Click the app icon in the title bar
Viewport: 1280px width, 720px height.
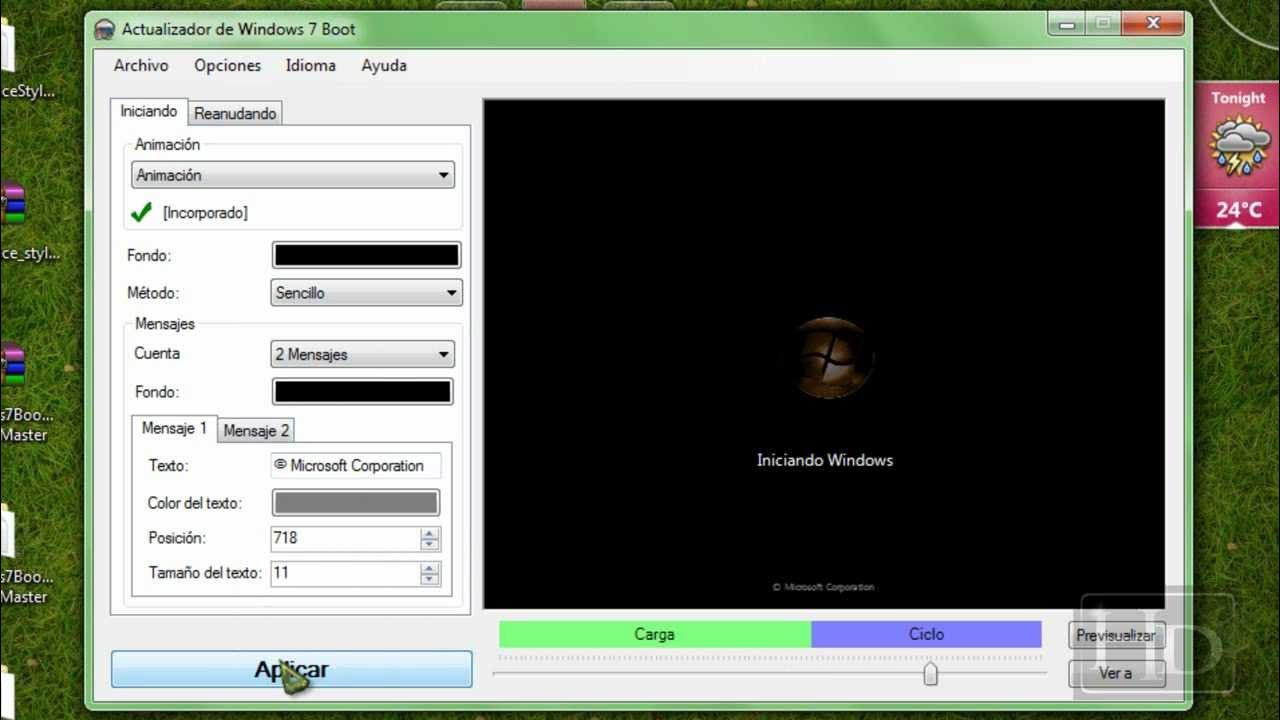point(104,29)
